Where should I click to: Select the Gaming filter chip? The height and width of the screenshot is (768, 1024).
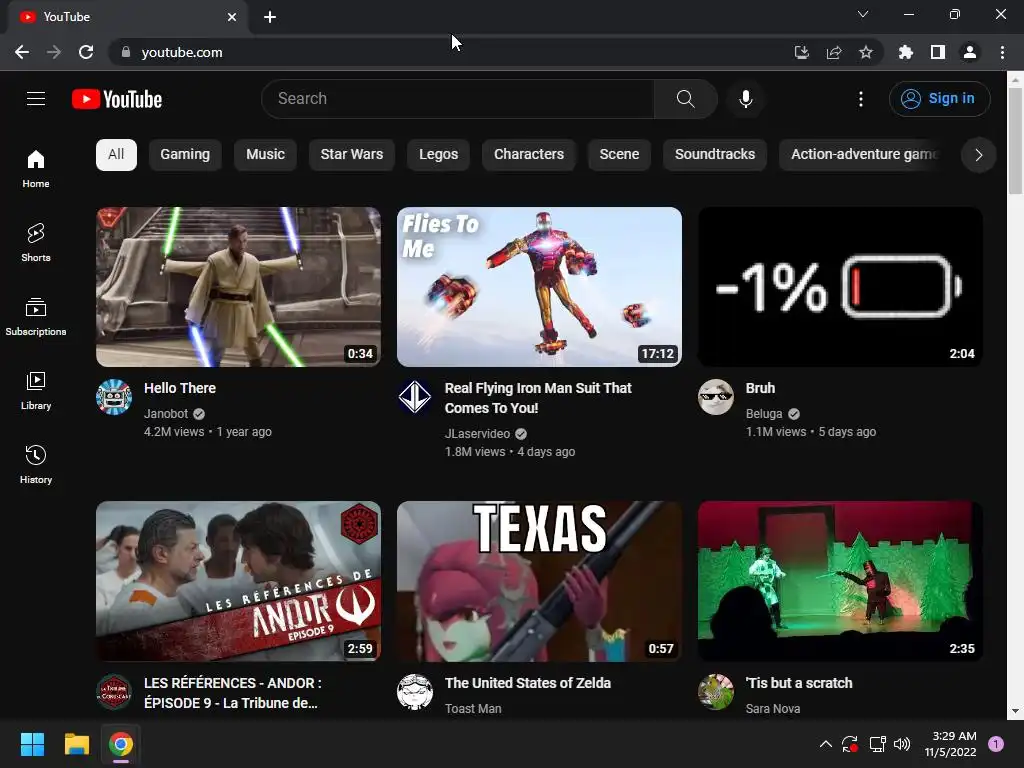point(185,155)
